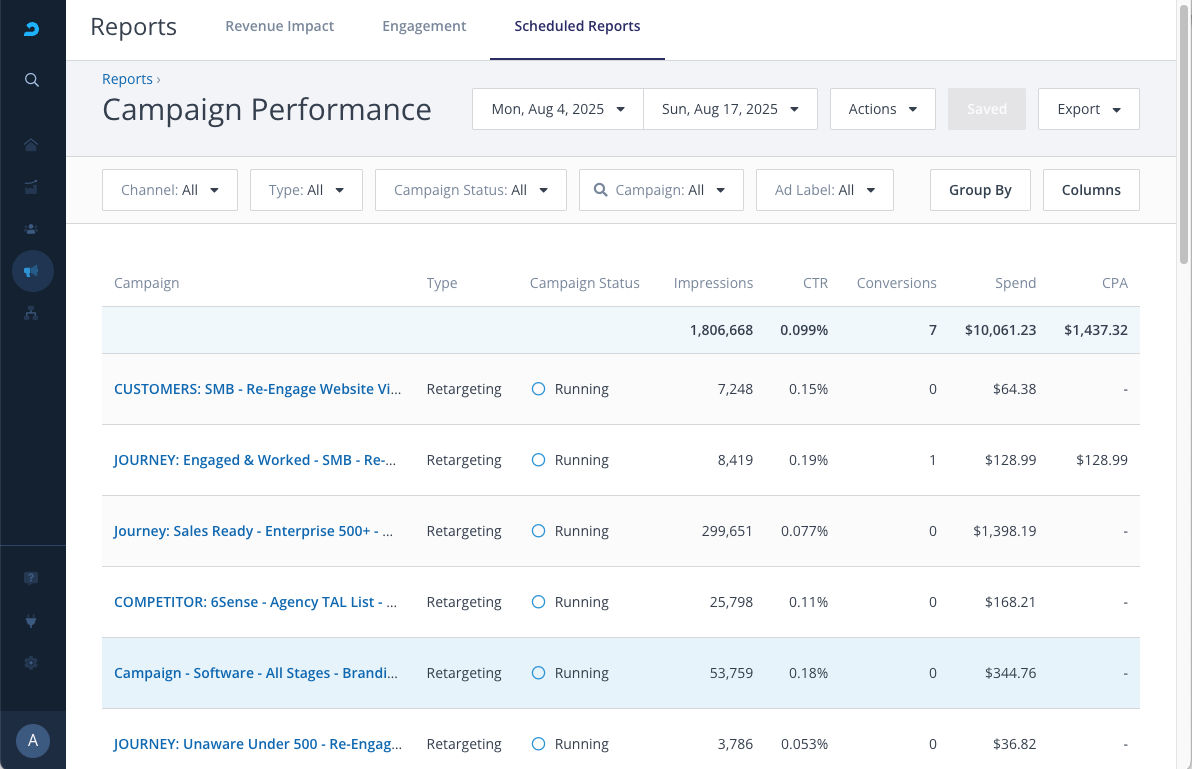Click the Reports breadcrumb link
Image resolution: width=1192 pixels, height=769 pixels.
[x=127, y=79]
